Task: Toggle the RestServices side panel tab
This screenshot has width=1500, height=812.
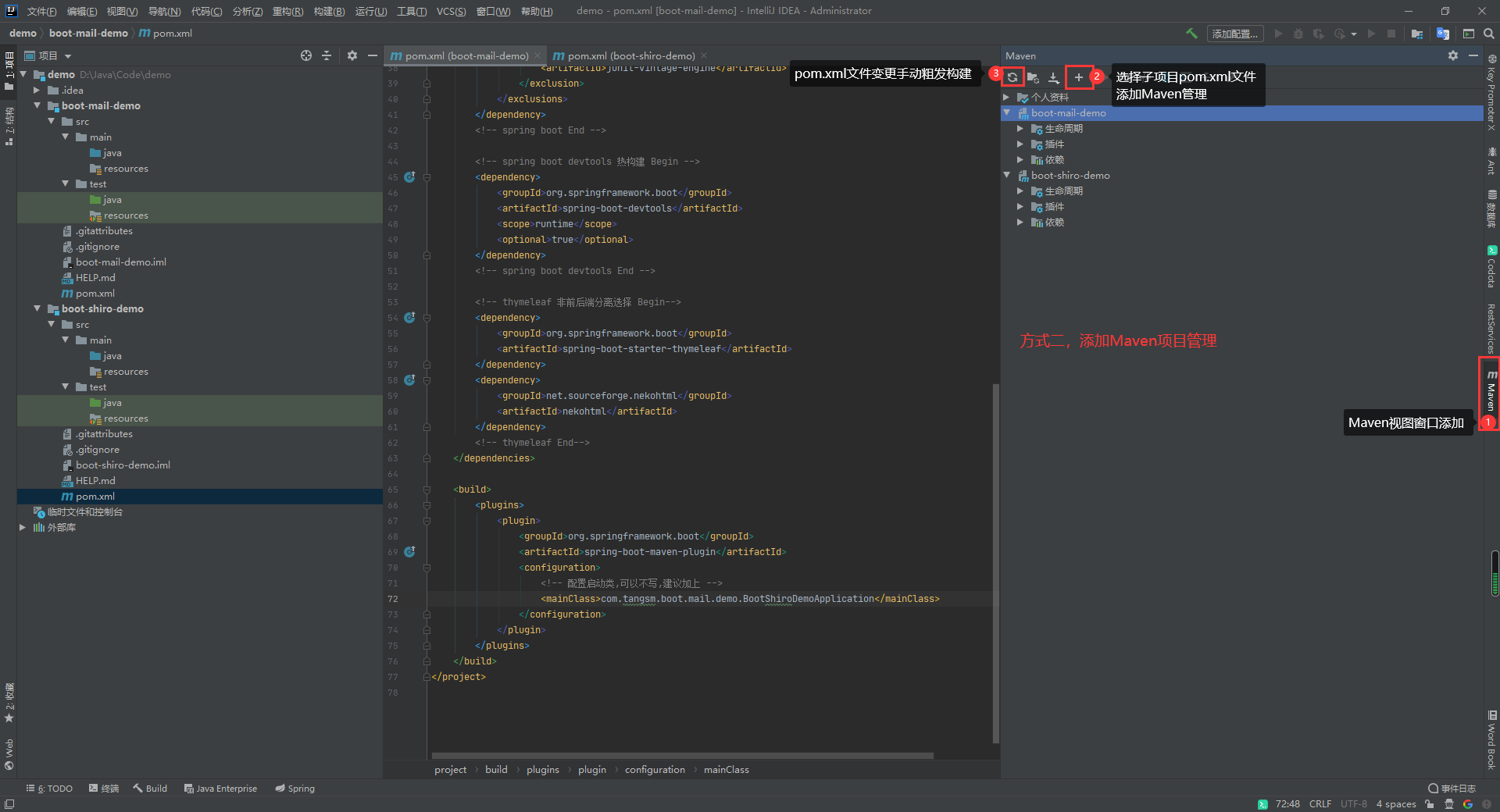Action: coord(1491,328)
